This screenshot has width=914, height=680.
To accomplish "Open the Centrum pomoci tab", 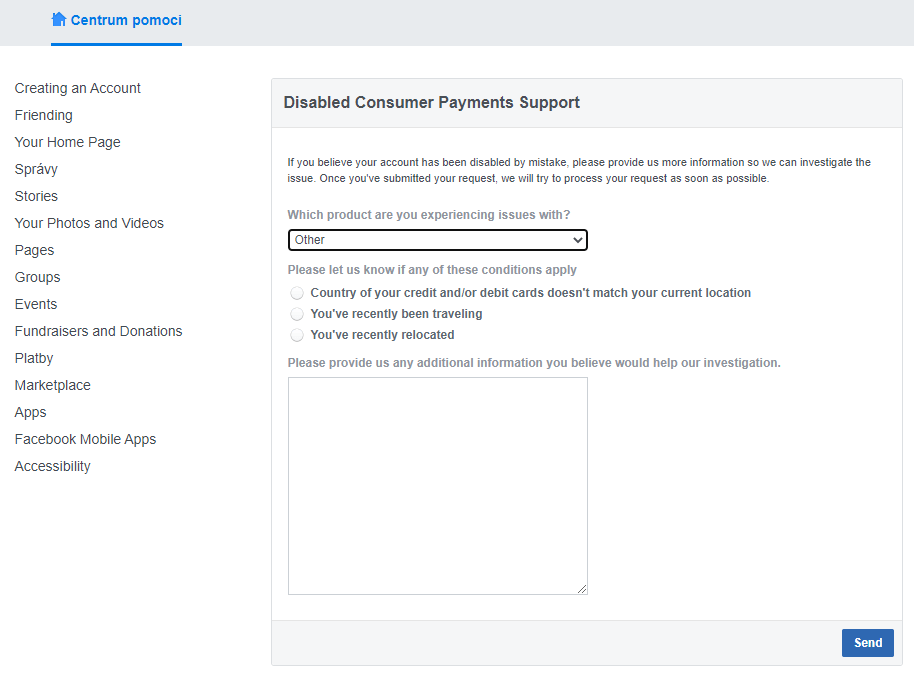I will click(x=117, y=20).
